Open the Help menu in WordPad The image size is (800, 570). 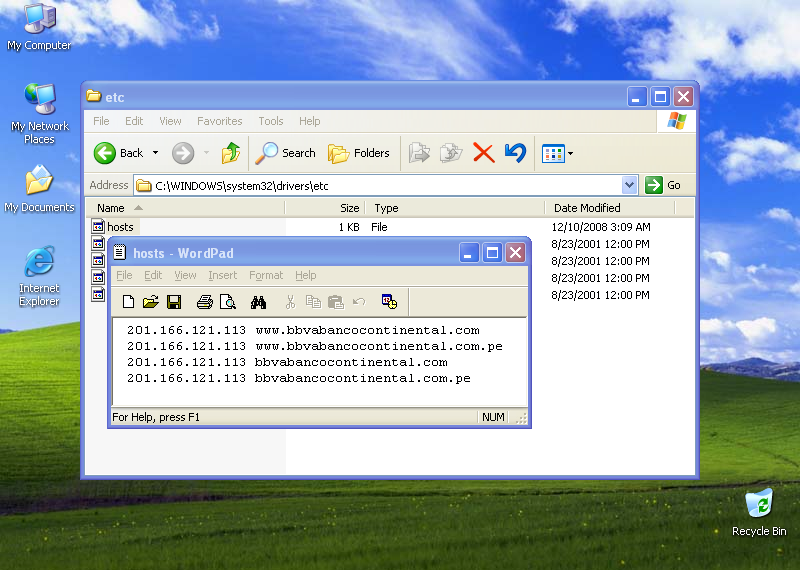coord(306,275)
